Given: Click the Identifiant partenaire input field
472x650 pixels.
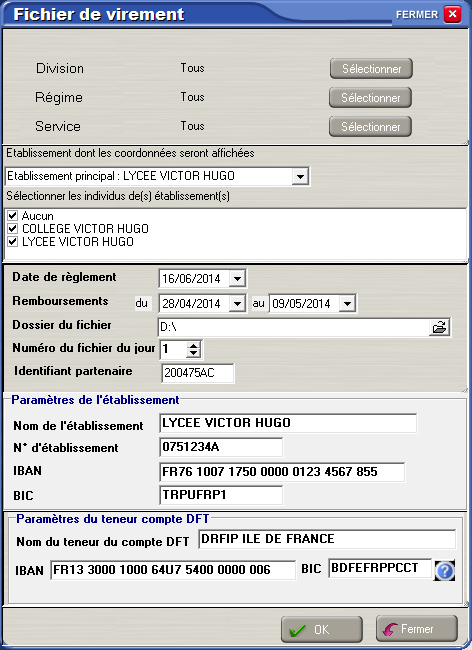Looking at the screenshot, I should 198,373.
